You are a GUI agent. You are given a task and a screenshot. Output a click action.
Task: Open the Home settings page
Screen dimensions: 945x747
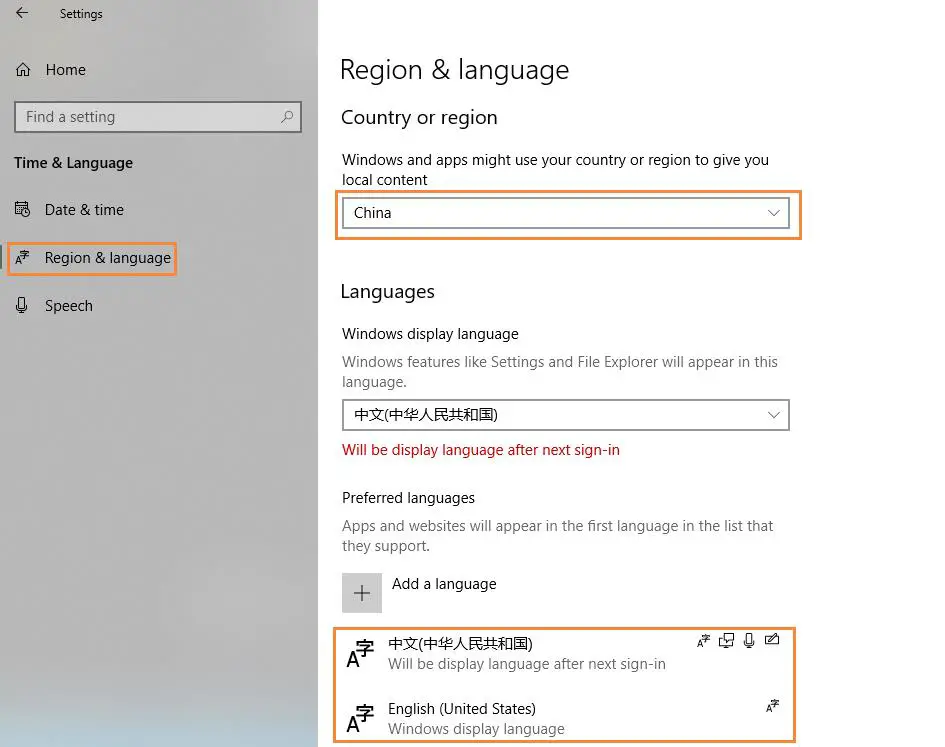[65, 70]
